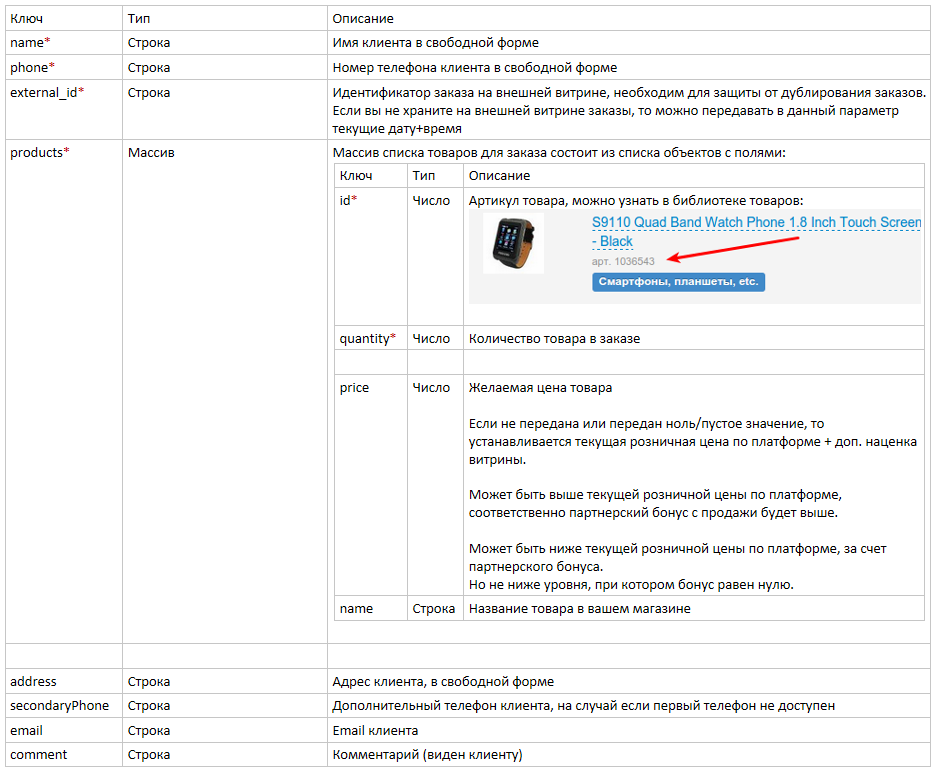Select the "external_id" key cell
937x769 pixels.
tap(47, 93)
